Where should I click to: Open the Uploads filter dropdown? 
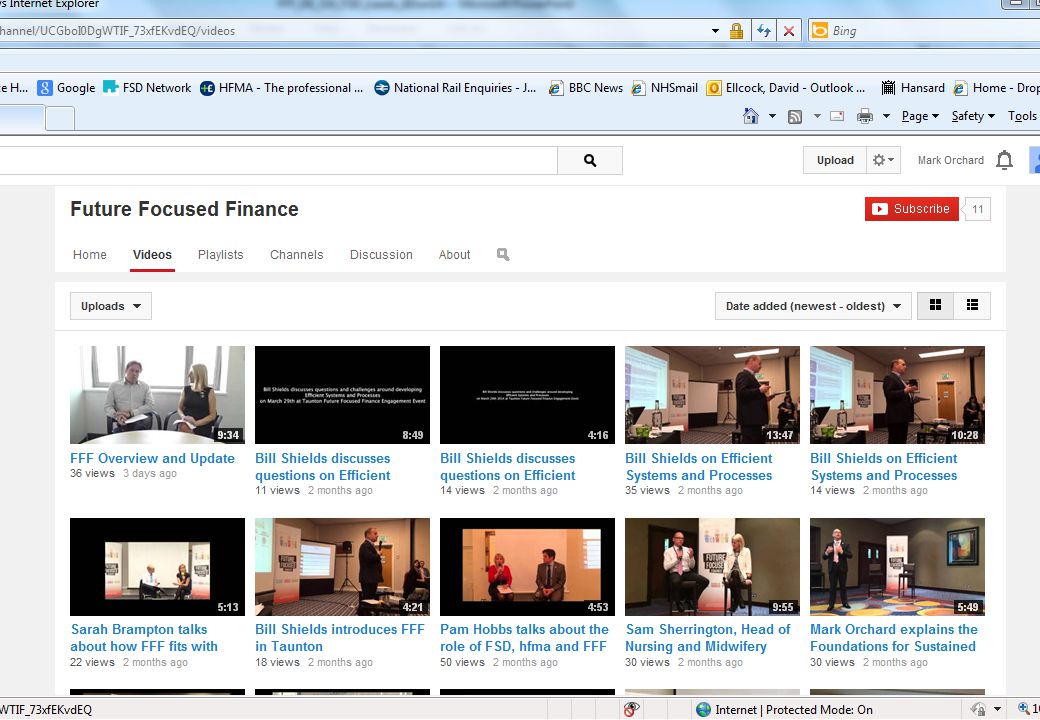111,306
